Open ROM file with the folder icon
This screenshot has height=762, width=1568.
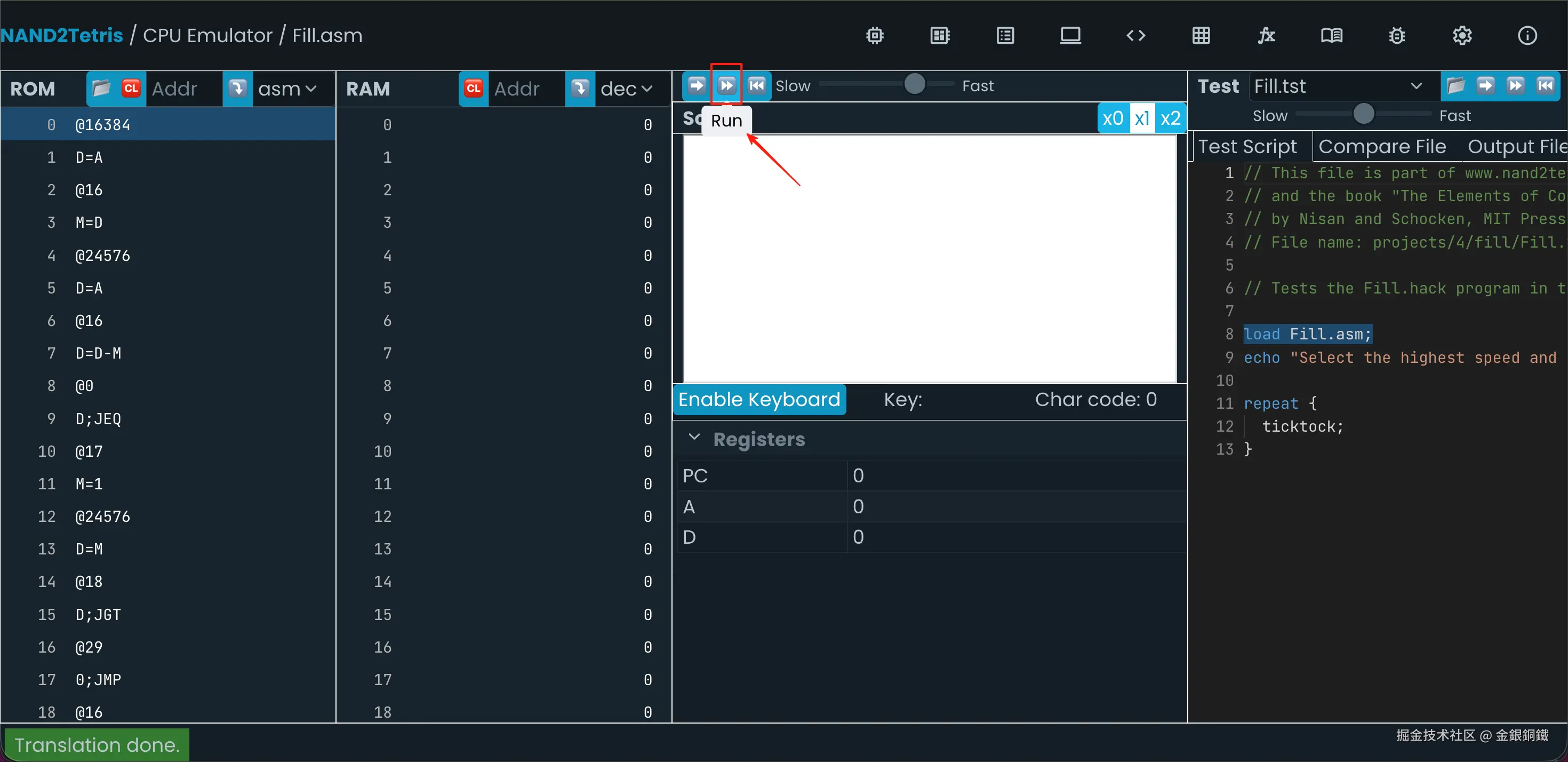101,89
